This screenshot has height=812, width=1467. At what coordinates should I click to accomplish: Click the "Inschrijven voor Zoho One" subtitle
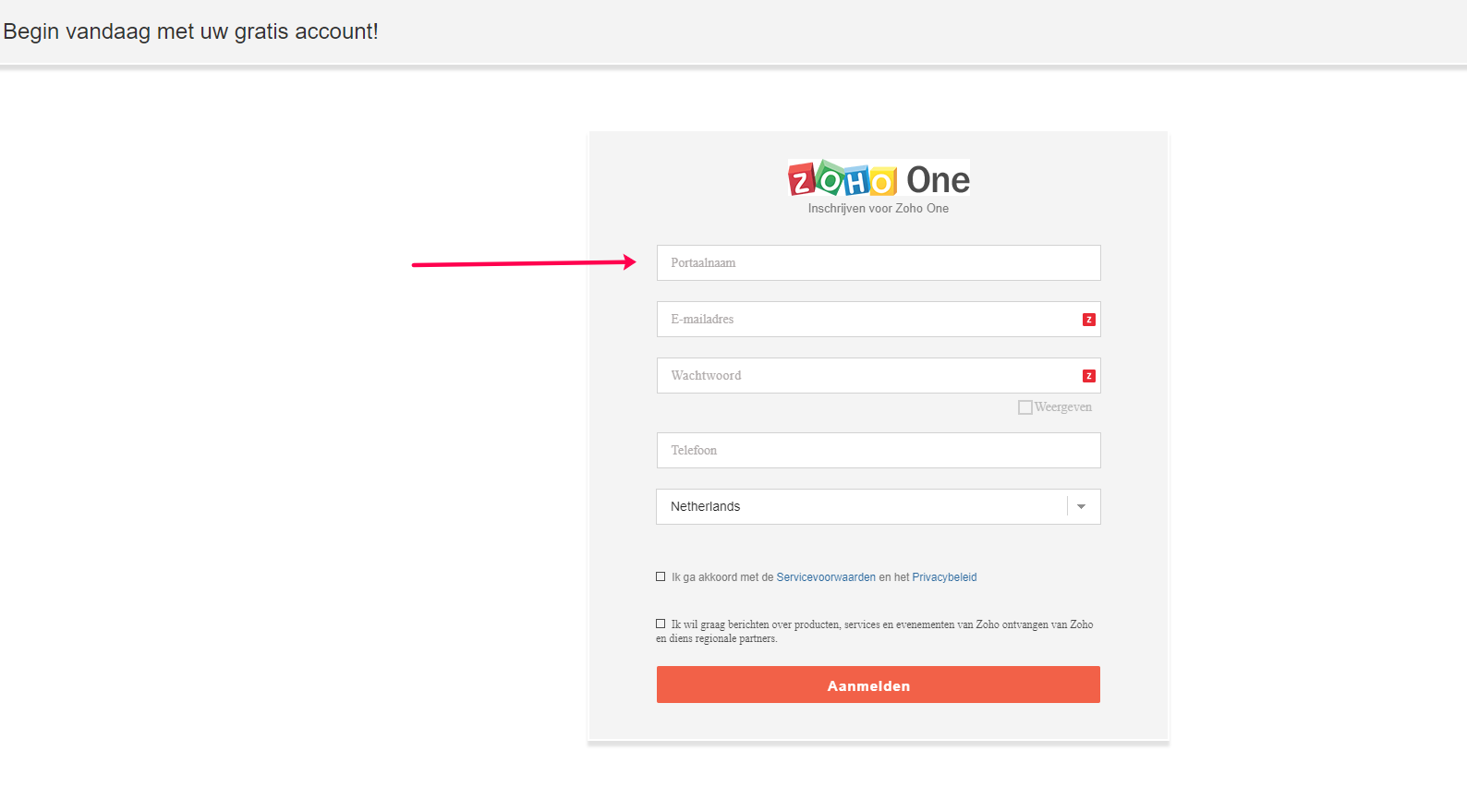coord(879,209)
